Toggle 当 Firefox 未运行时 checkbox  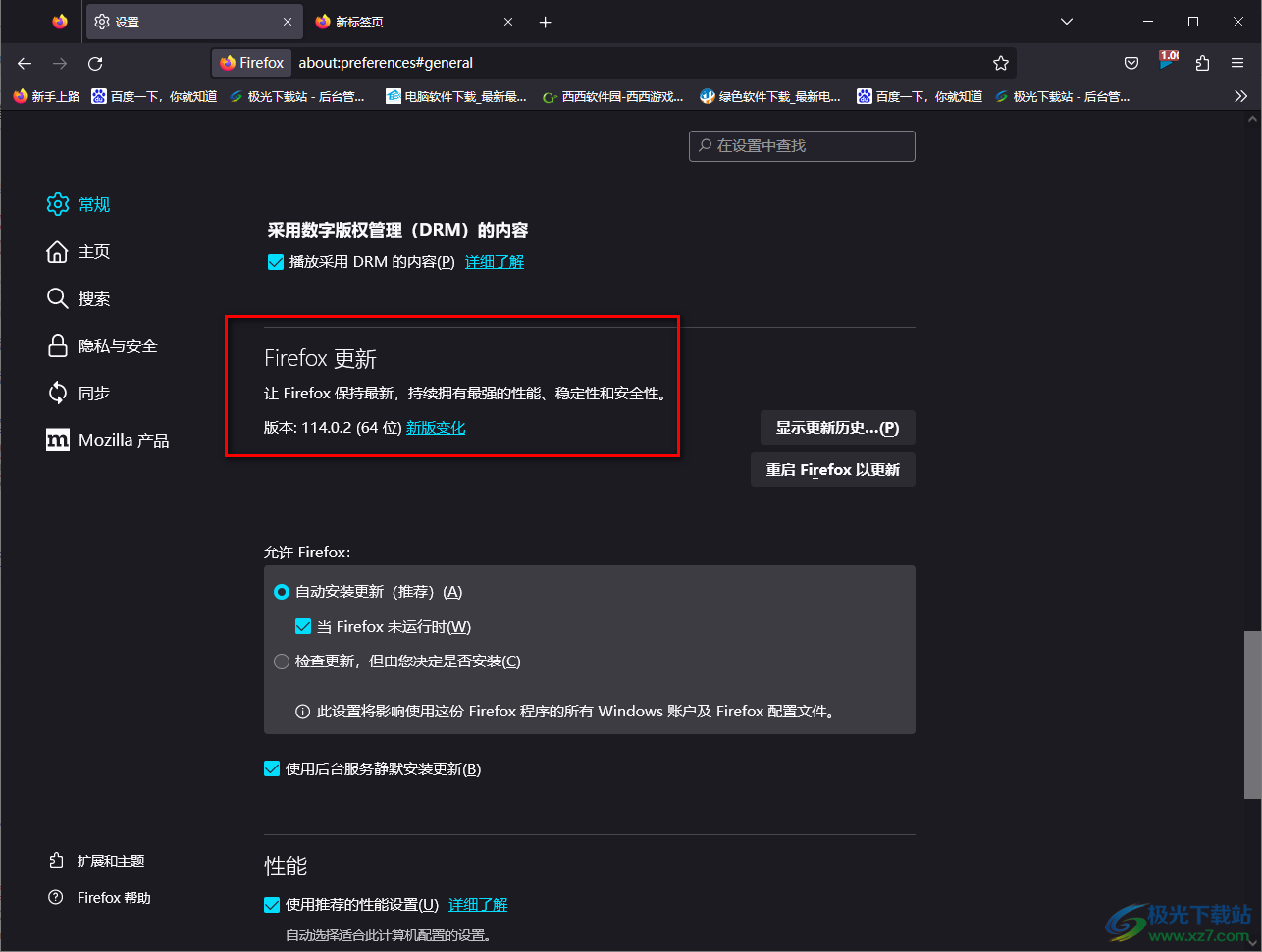[303, 626]
